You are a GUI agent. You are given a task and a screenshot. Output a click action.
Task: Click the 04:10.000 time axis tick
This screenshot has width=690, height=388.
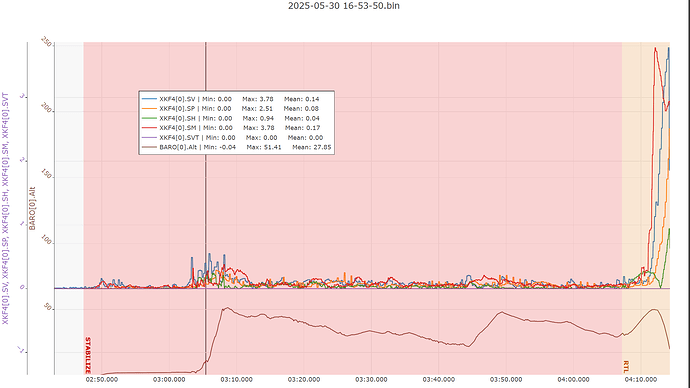(x=641, y=380)
